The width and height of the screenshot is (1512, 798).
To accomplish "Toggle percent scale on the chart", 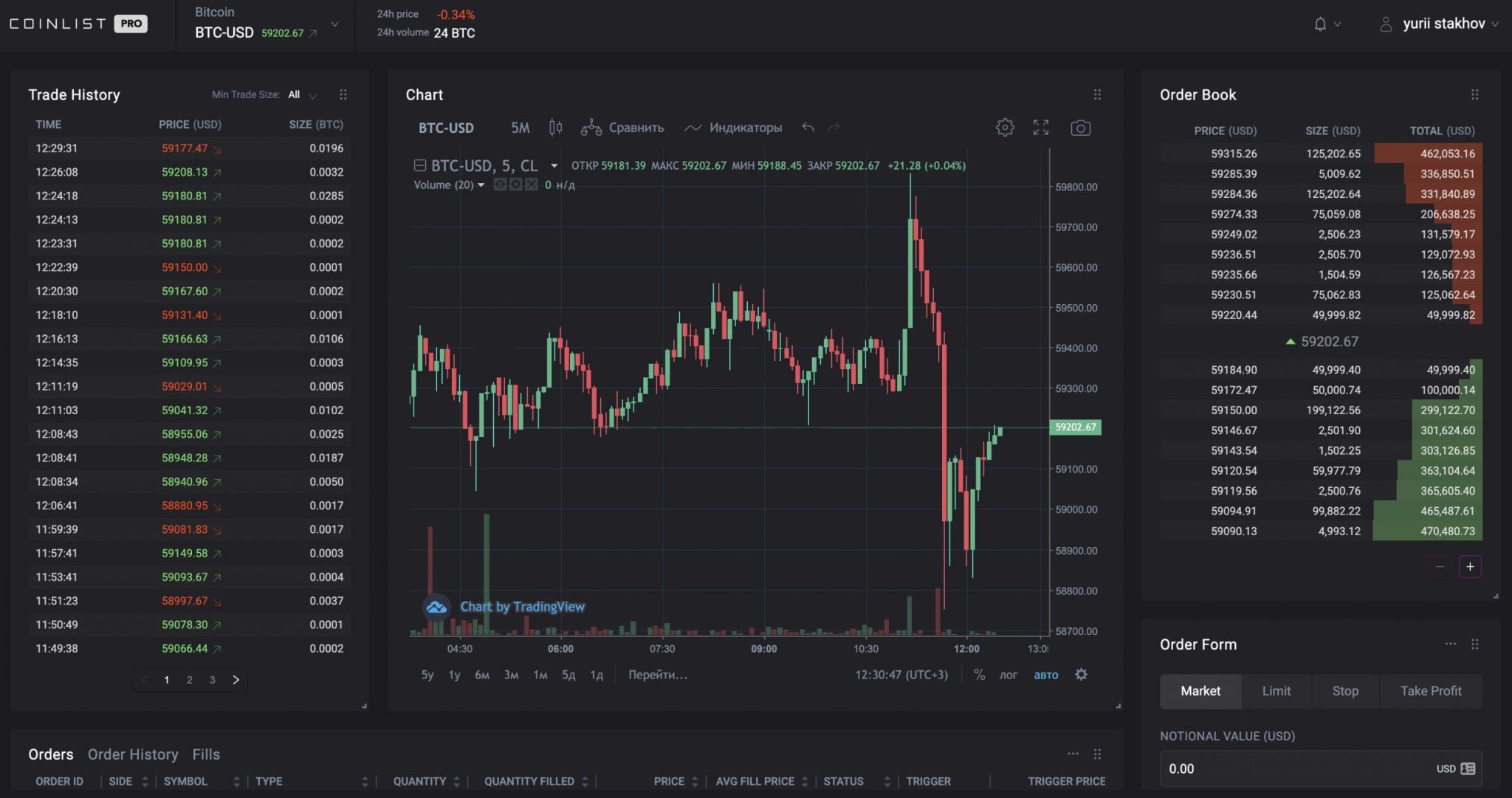I will 979,675.
